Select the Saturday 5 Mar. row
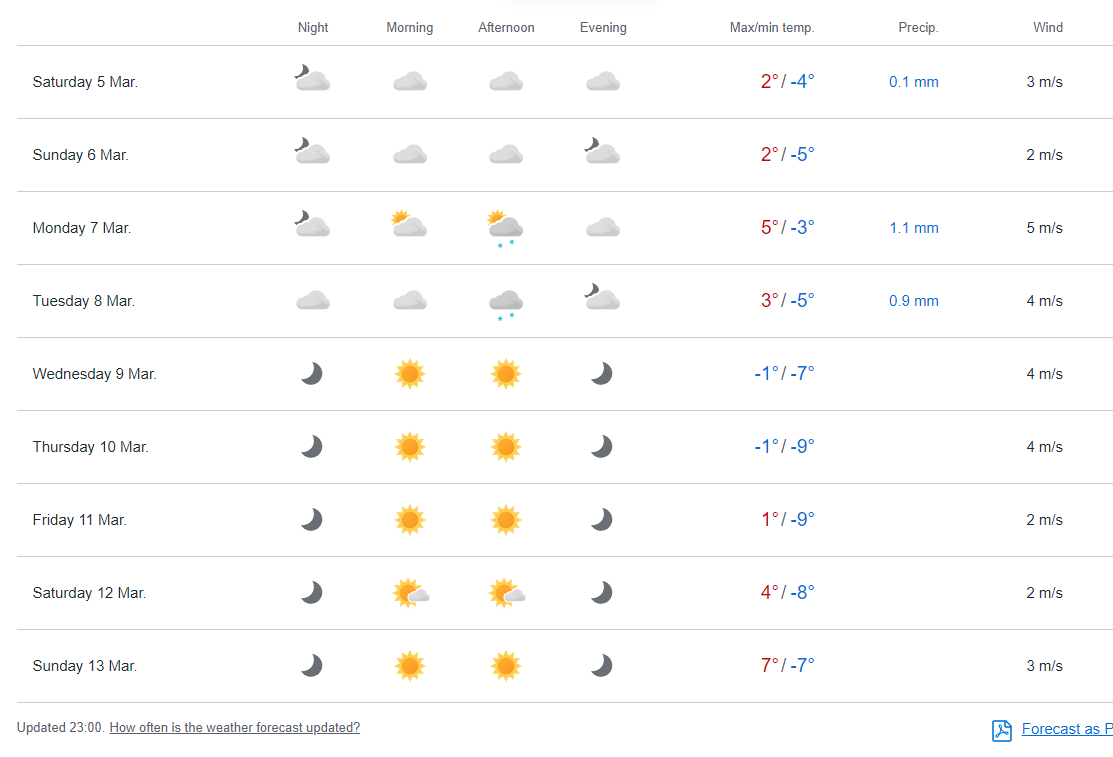 click(85, 82)
